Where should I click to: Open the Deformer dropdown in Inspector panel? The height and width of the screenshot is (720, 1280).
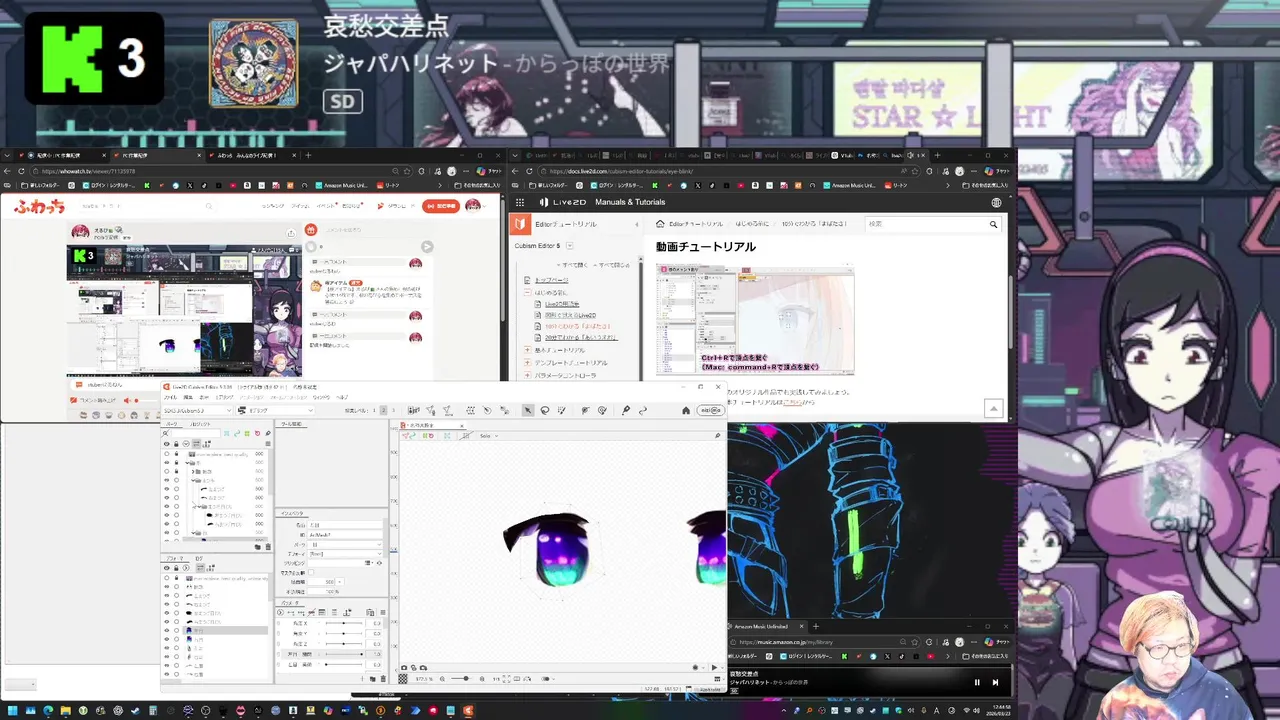[x=344, y=553]
